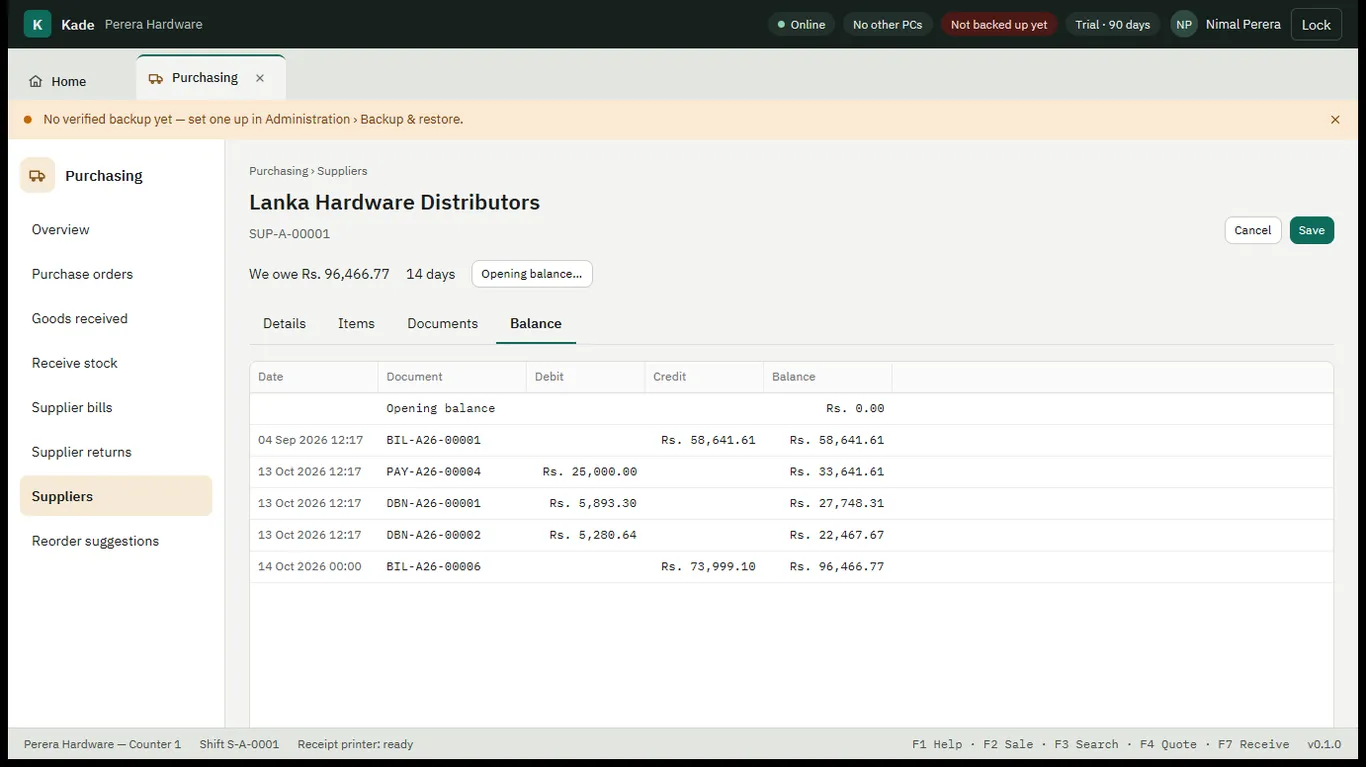Image resolution: width=1366 pixels, height=767 pixels.
Task: Click the supplier code SUP-A-00001
Action: pos(289,234)
